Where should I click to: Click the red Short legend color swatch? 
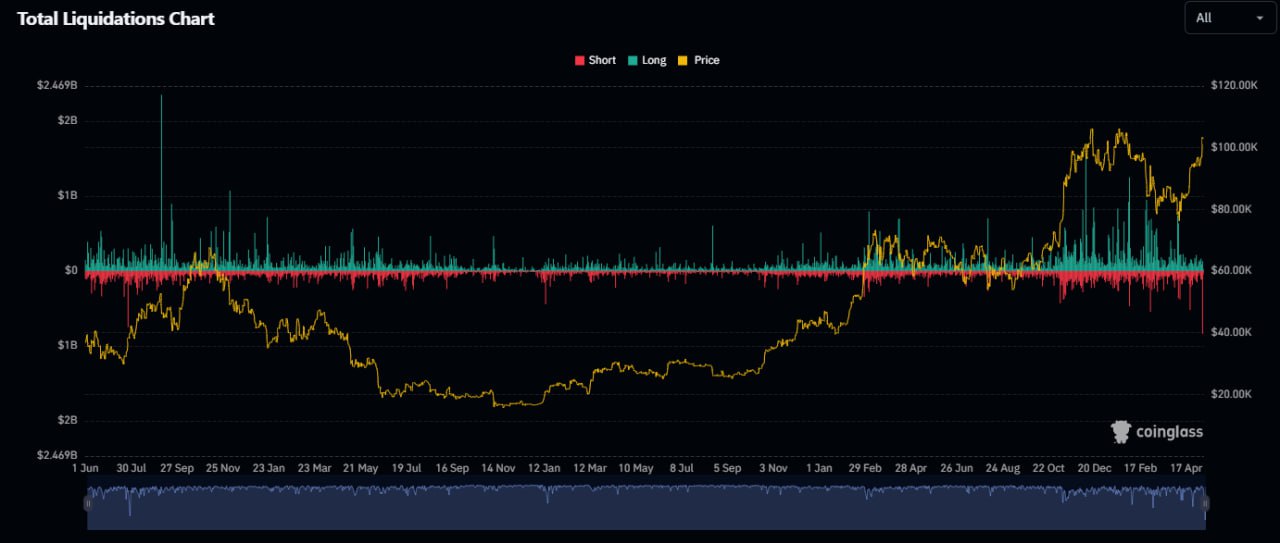[x=579, y=61]
